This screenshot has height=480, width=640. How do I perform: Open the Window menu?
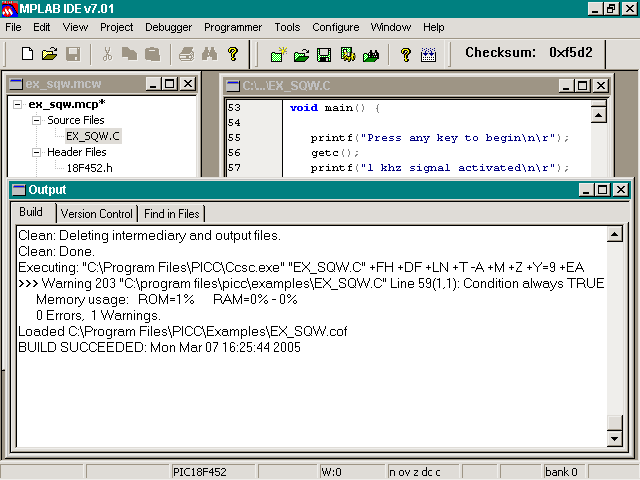pyautogui.click(x=391, y=27)
